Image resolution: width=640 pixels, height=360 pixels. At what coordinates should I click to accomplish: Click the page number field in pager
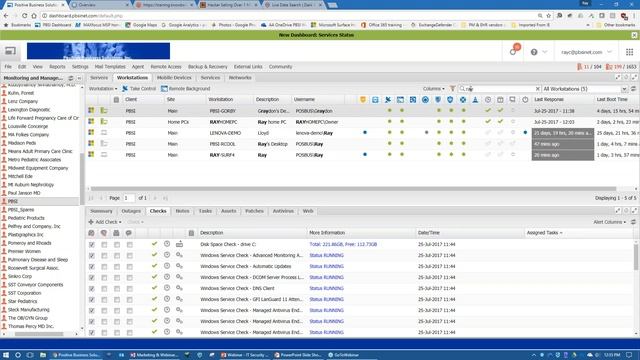coord(129,198)
